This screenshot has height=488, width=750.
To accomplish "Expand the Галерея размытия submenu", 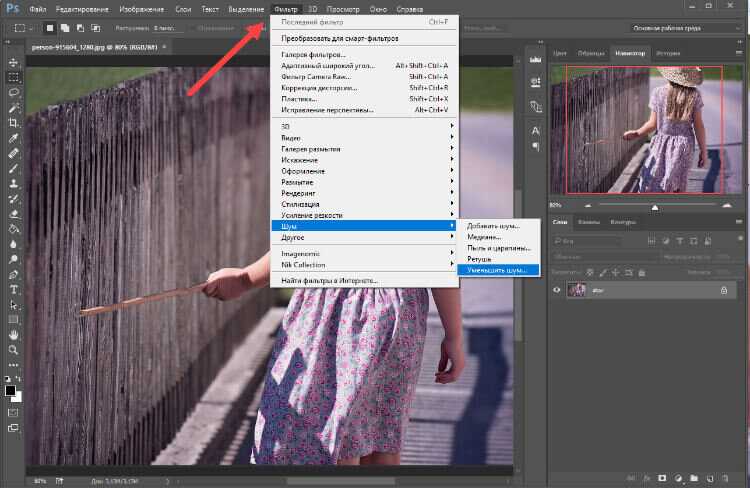I will click(x=364, y=149).
